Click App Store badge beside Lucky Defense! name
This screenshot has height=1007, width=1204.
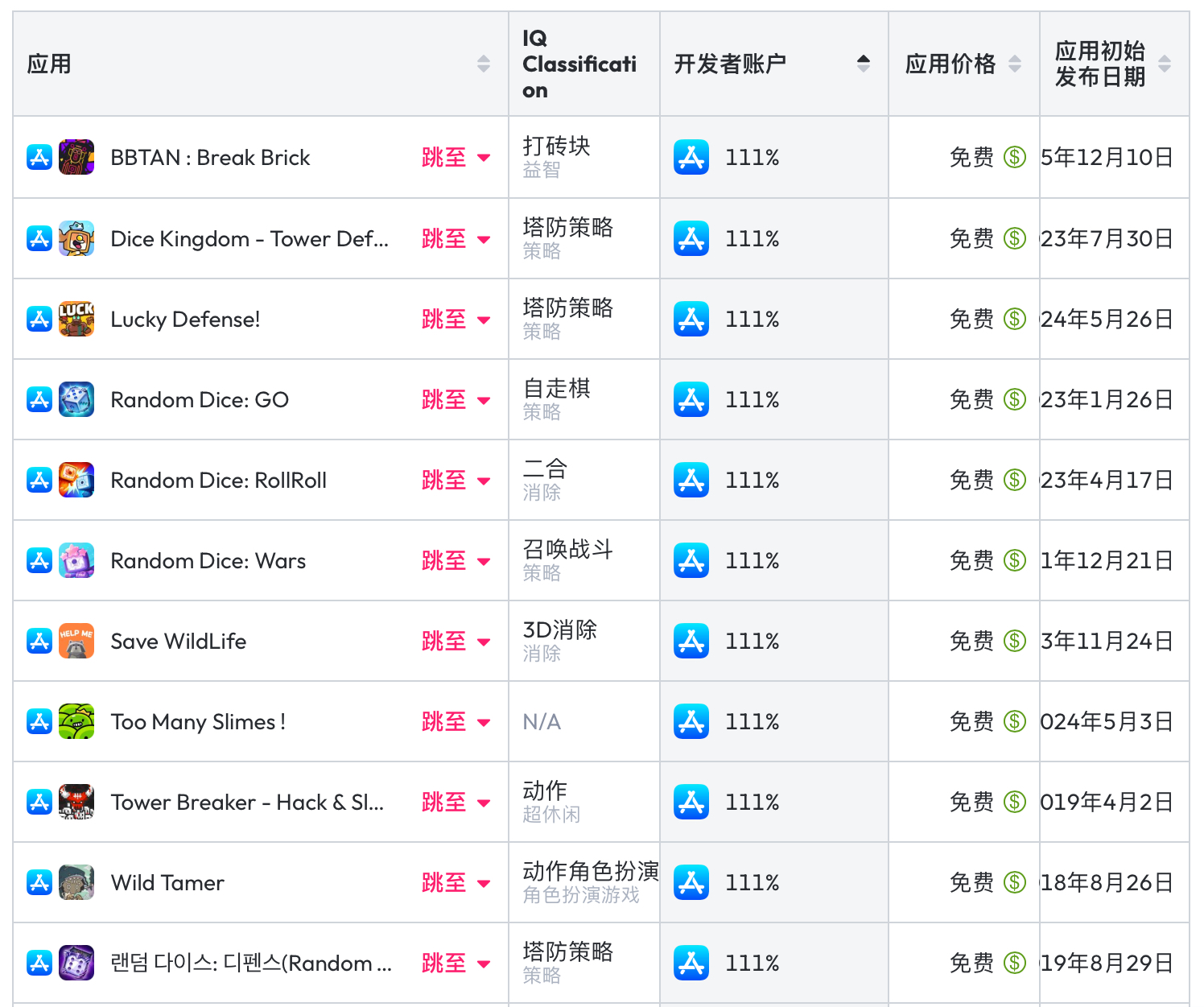pyautogui.click(x=39, y=319)
